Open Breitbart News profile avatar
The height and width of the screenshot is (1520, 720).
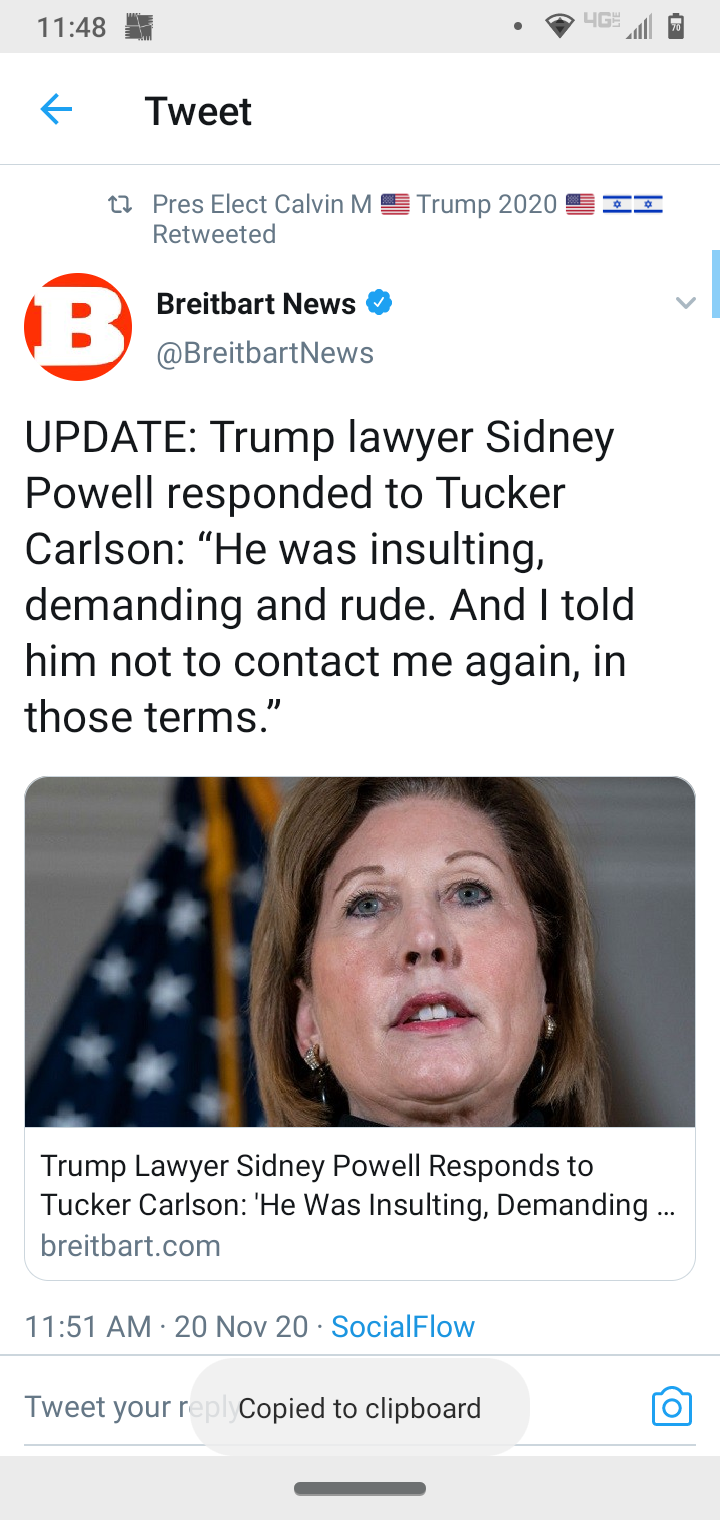(78, 327)
